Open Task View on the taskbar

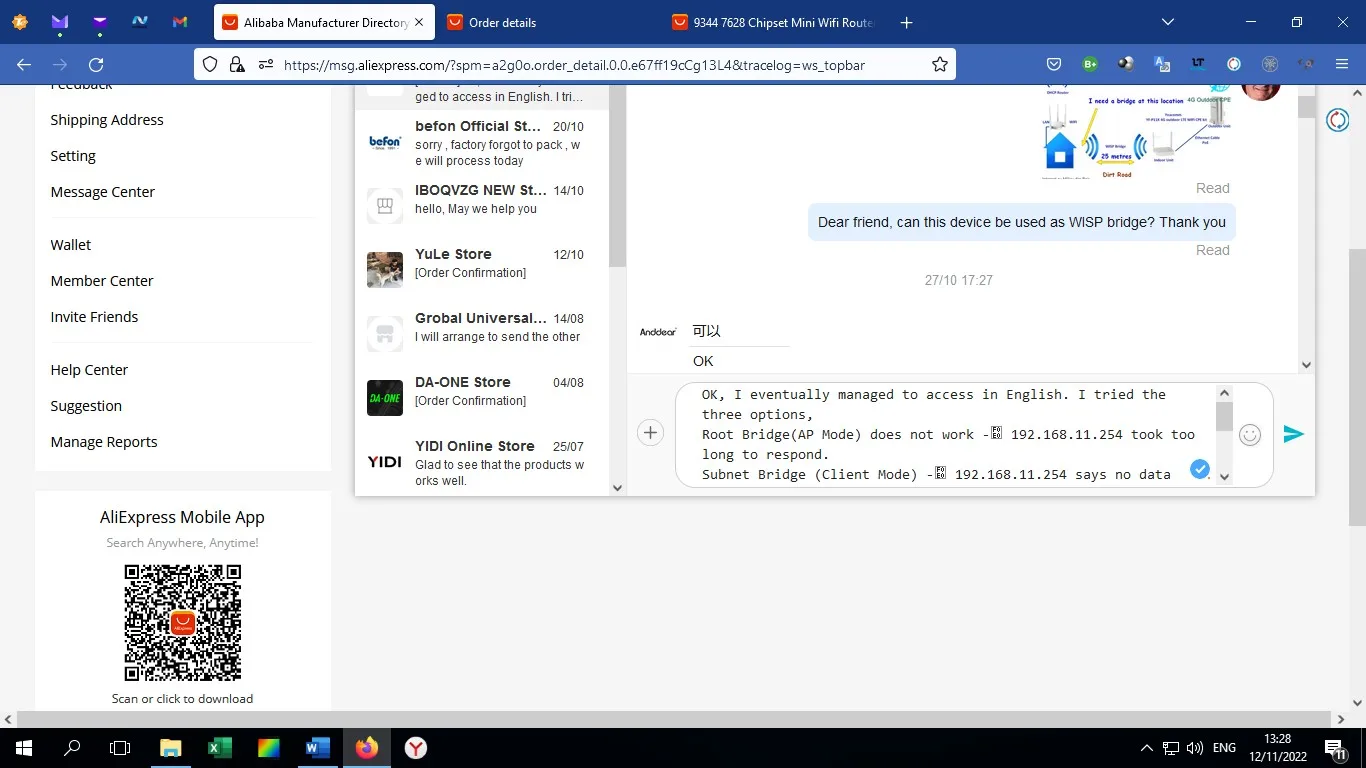tap(120, 748)
